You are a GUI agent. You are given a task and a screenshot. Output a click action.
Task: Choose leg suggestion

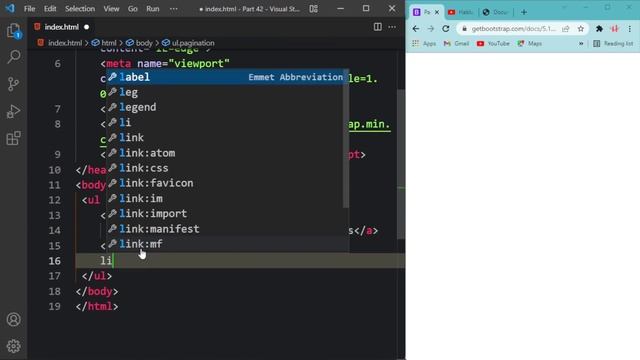point(227,92)
